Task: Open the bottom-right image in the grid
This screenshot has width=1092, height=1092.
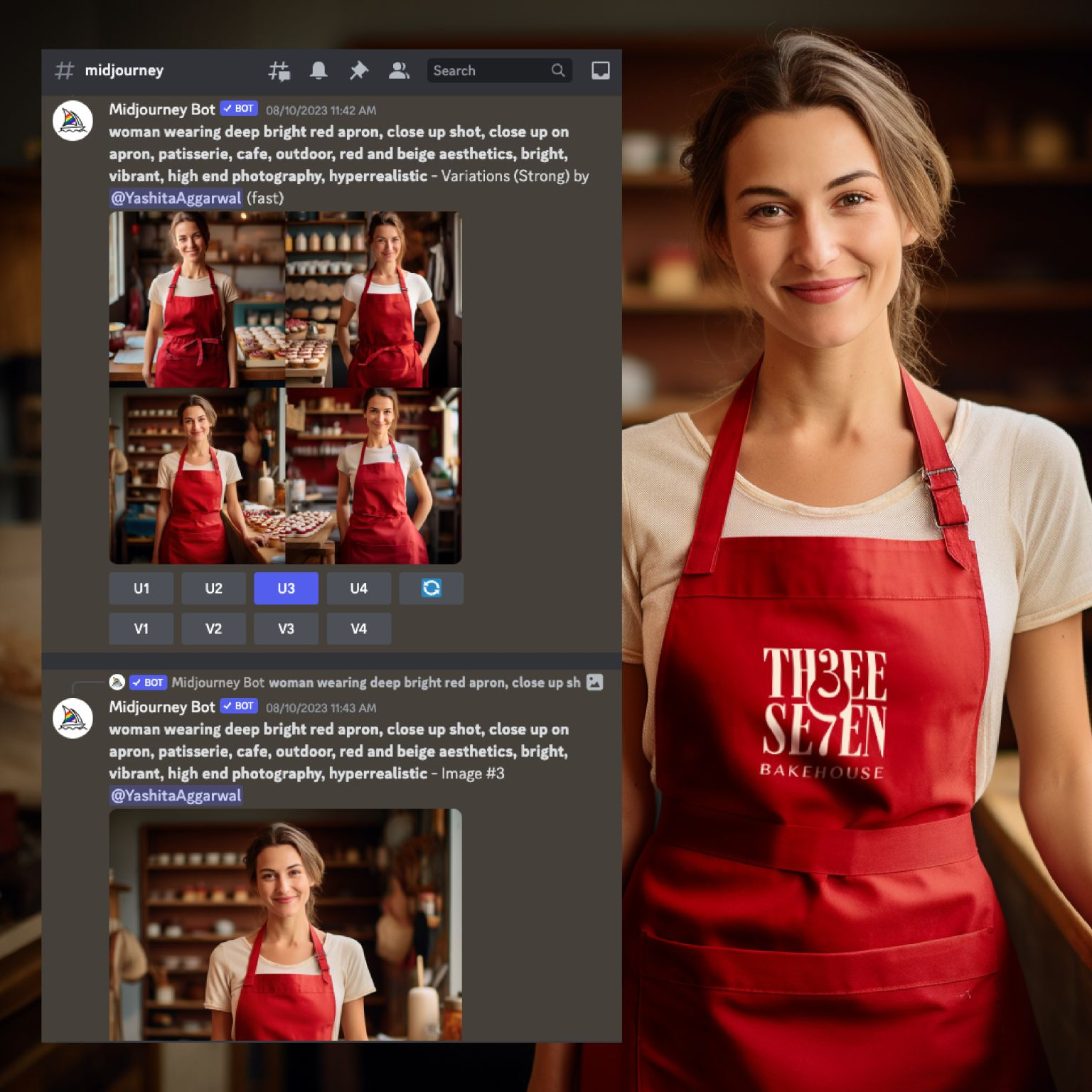Action: (x=374, y=476)
